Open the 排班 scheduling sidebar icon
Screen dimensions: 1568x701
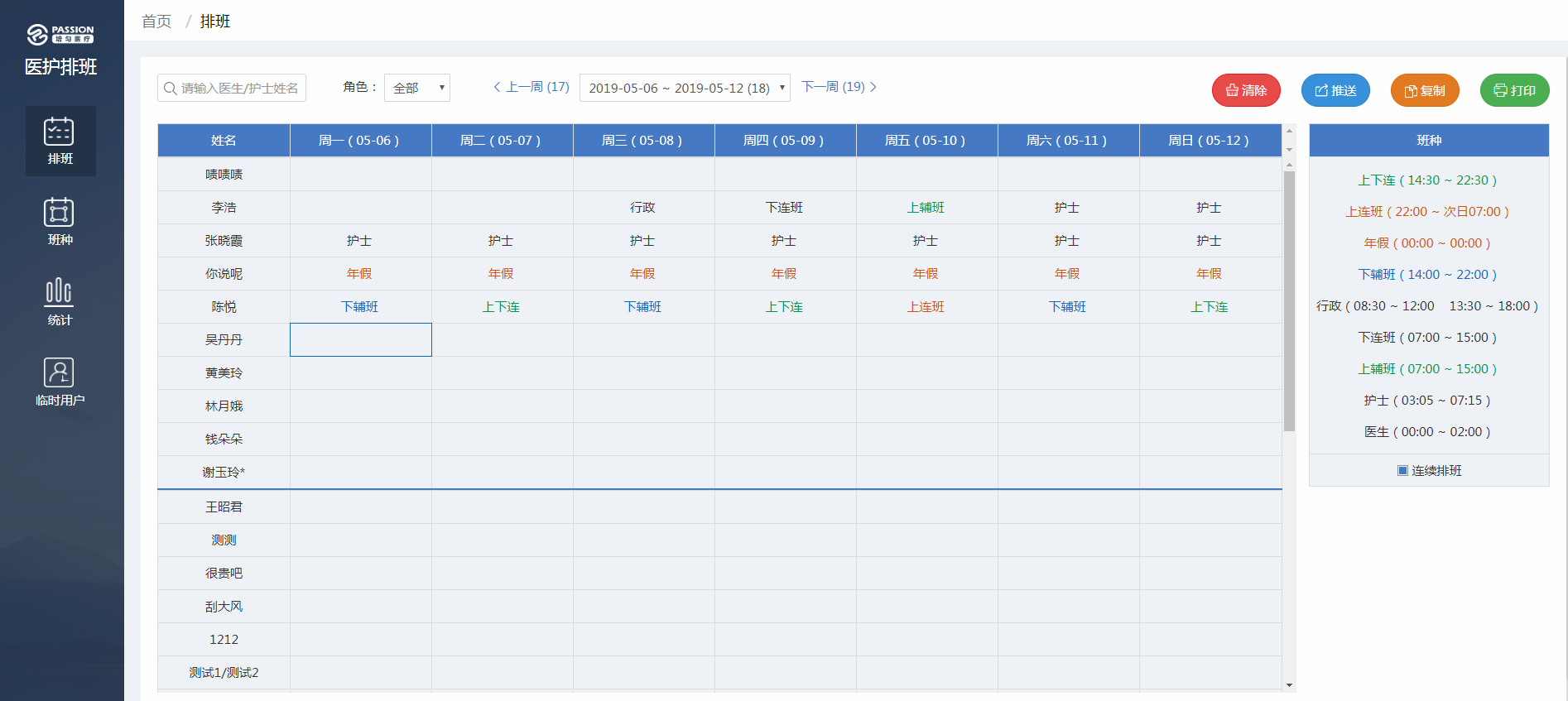pyautogui.click(x=60, y=140)
